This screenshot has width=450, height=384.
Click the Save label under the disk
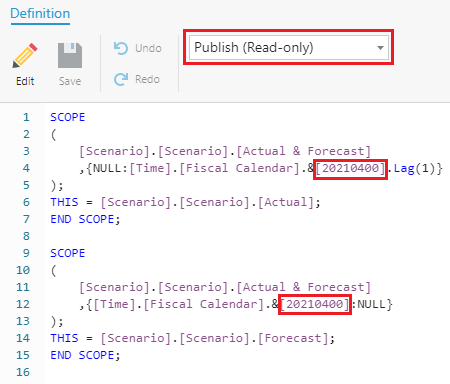coord(70,81)
